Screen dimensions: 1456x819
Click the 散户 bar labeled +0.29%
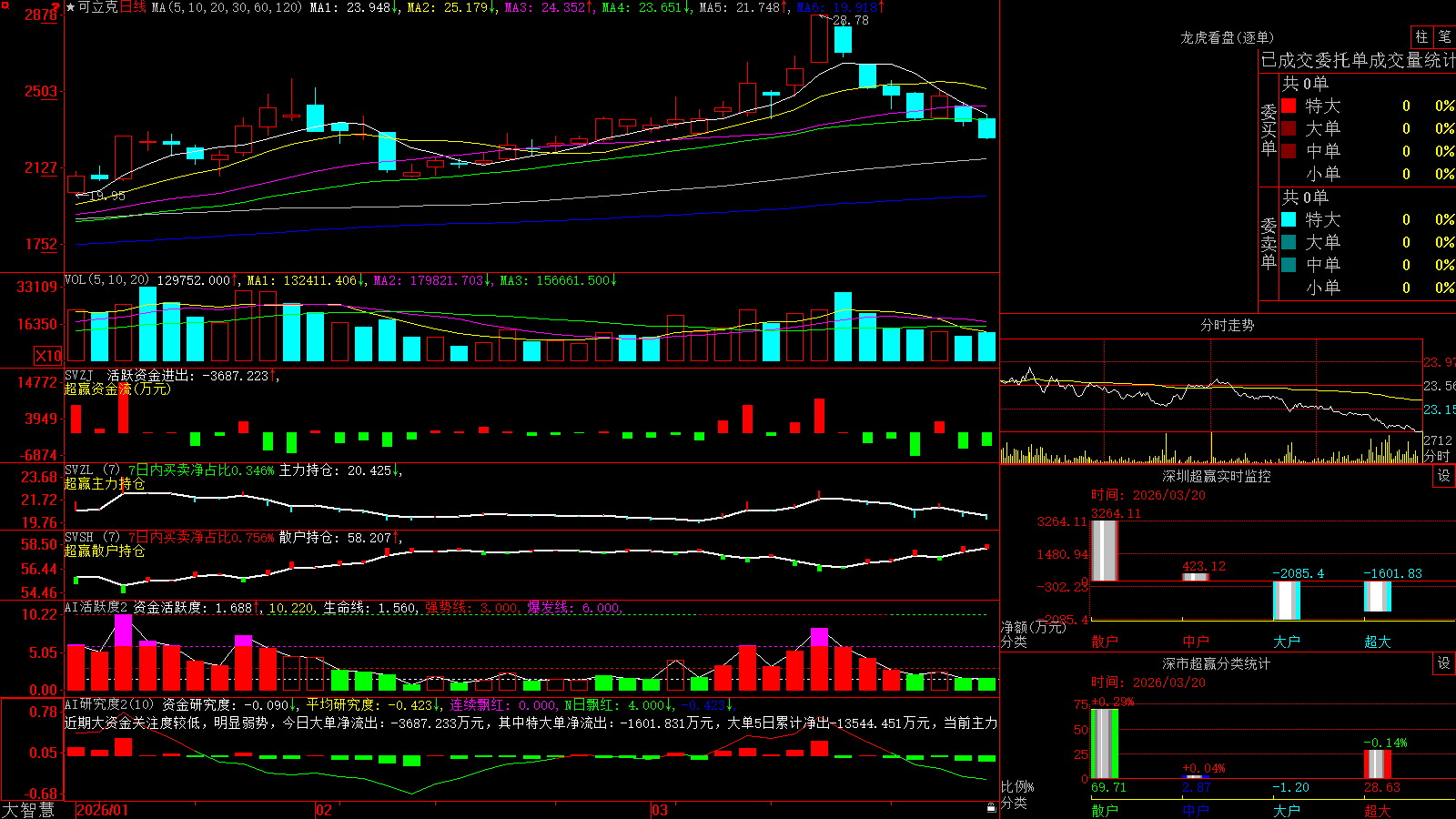pyautogui.click(x=1105, y=743)
